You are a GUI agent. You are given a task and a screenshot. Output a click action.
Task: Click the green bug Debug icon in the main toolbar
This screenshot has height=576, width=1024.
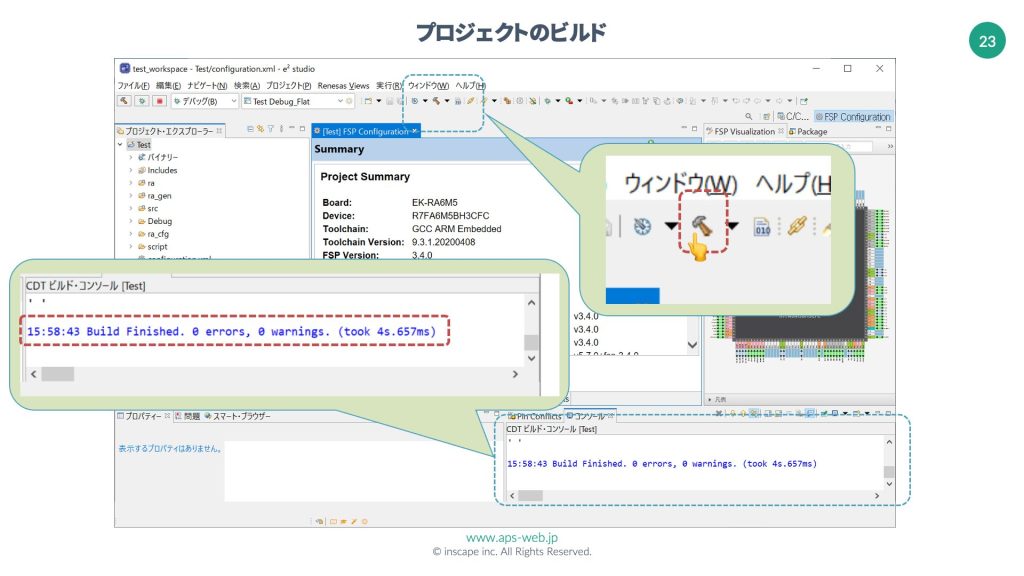coord(548,101)
